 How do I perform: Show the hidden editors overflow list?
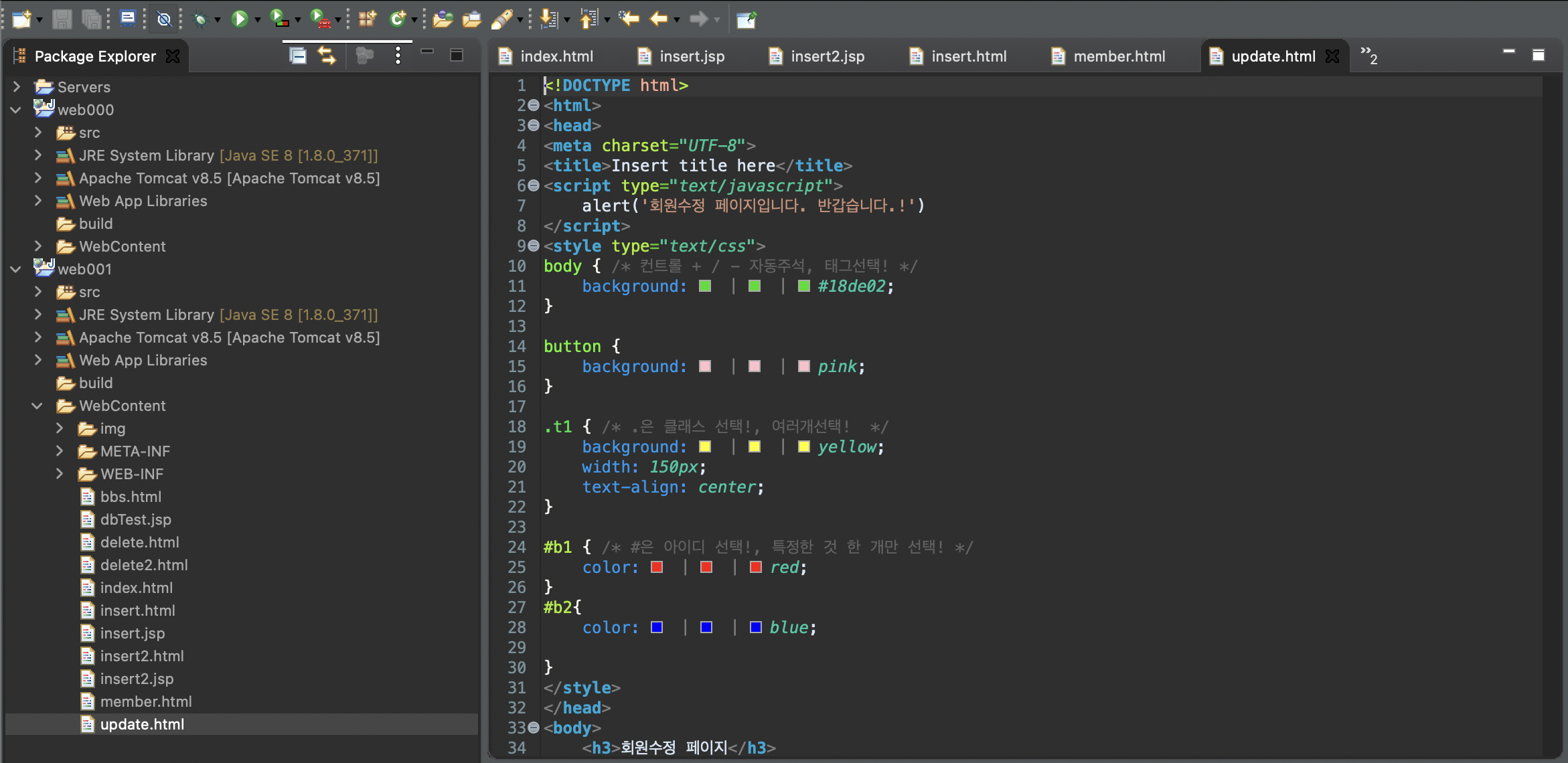(x=1368, y=56)
